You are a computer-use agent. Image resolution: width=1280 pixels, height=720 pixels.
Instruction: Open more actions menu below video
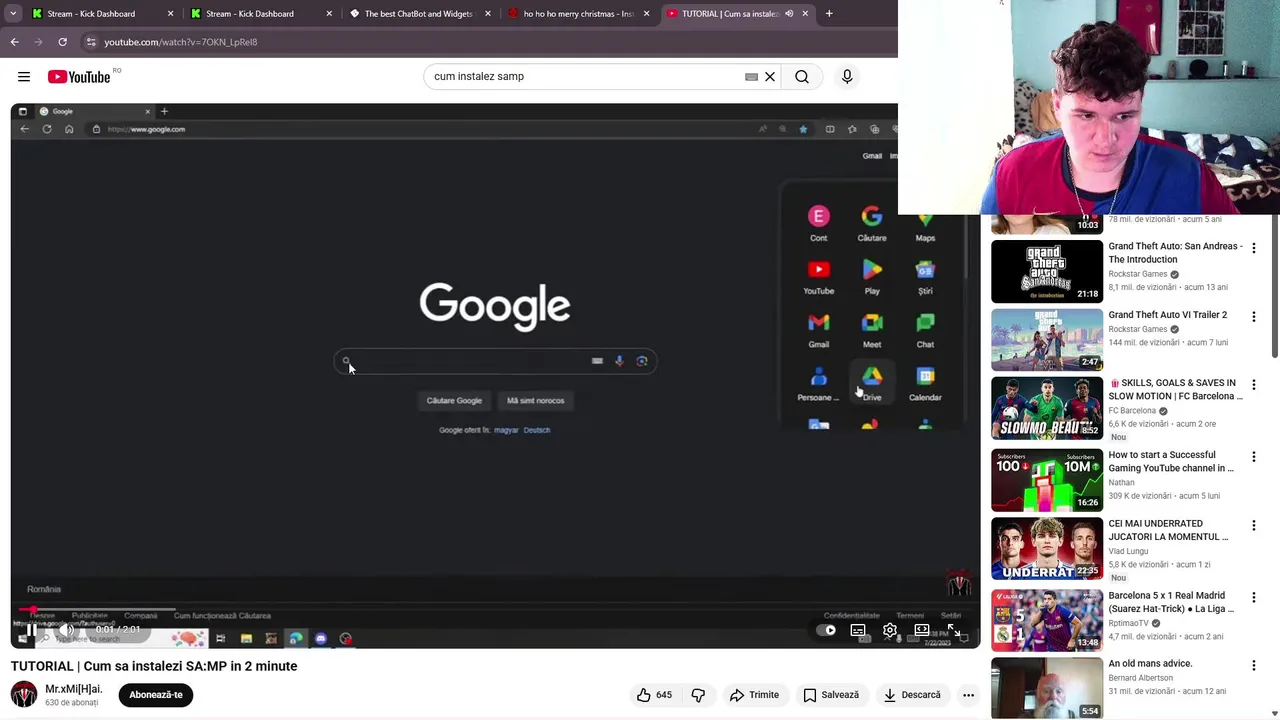tap(968, 695)
